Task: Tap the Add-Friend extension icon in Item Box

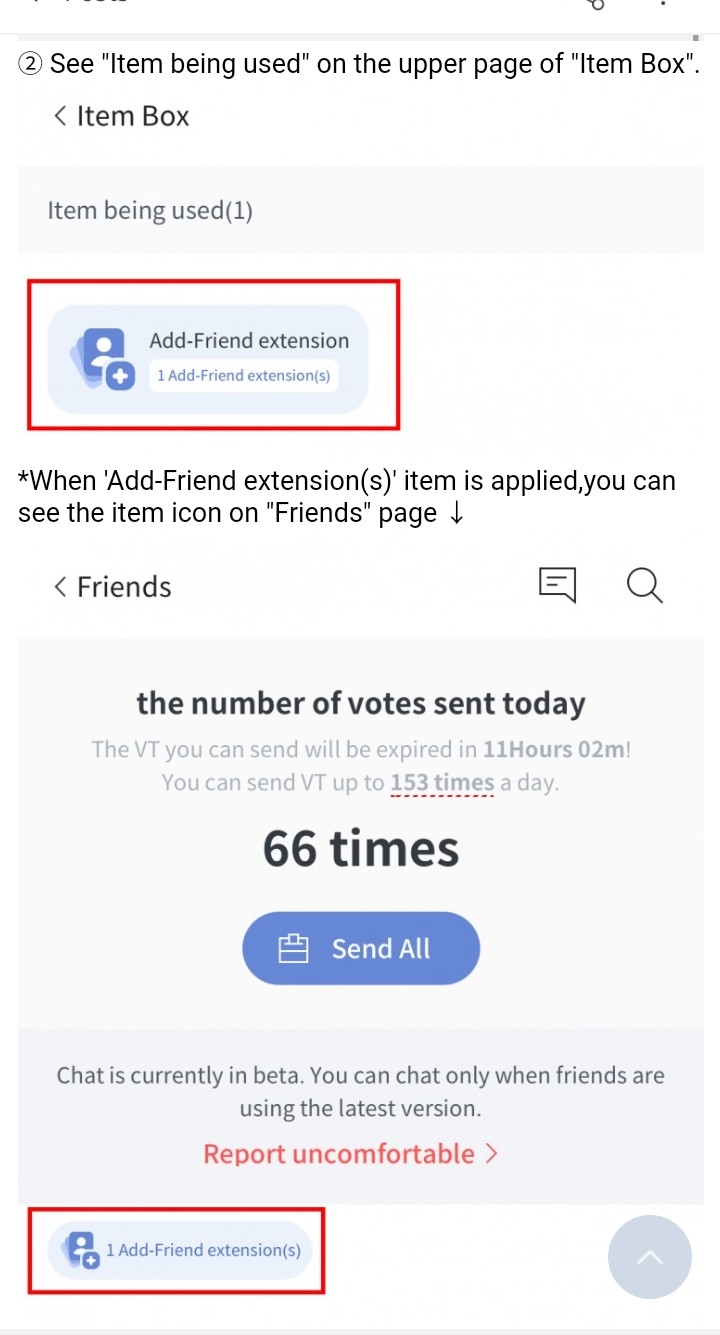Action: click(x=100, y=358)
